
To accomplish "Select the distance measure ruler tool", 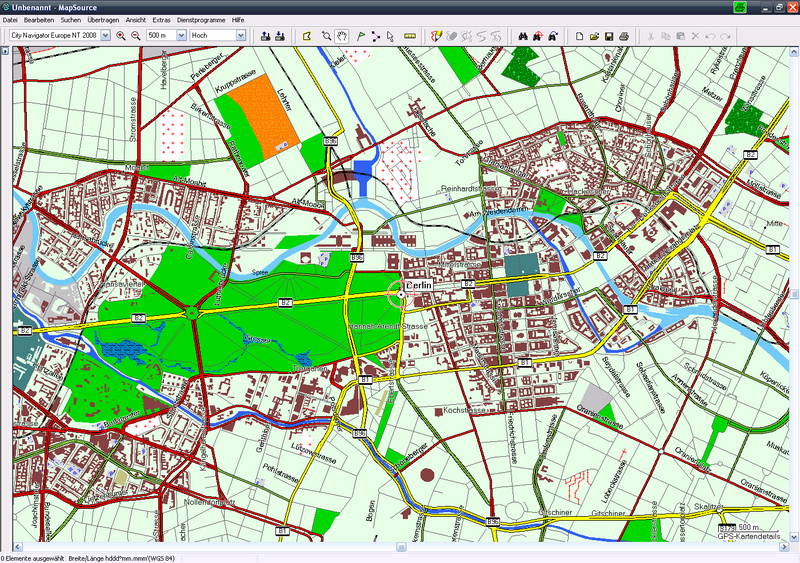I will [410, 35].
